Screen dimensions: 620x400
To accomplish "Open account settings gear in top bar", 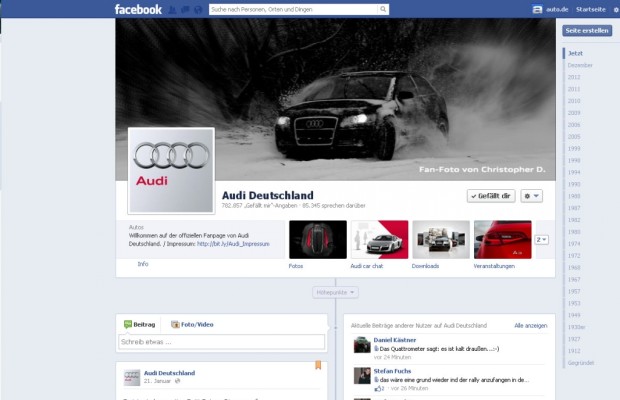I will coord(616,10).
